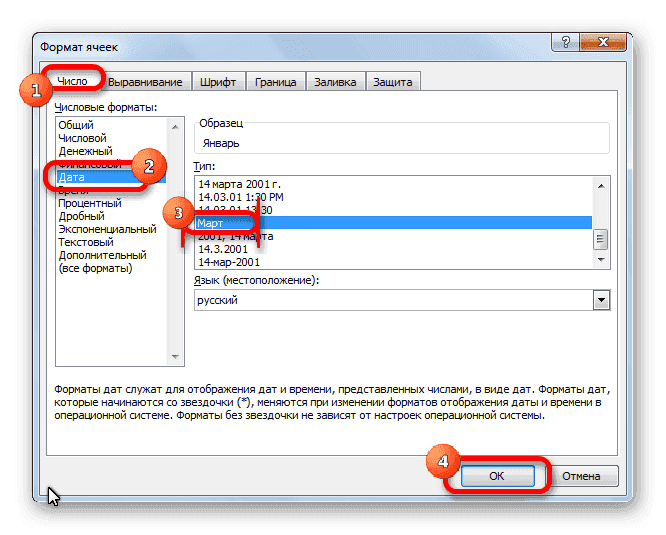The image size is (666, 535).
Task: Click the help question mark button
Action: tap(565, 42)
